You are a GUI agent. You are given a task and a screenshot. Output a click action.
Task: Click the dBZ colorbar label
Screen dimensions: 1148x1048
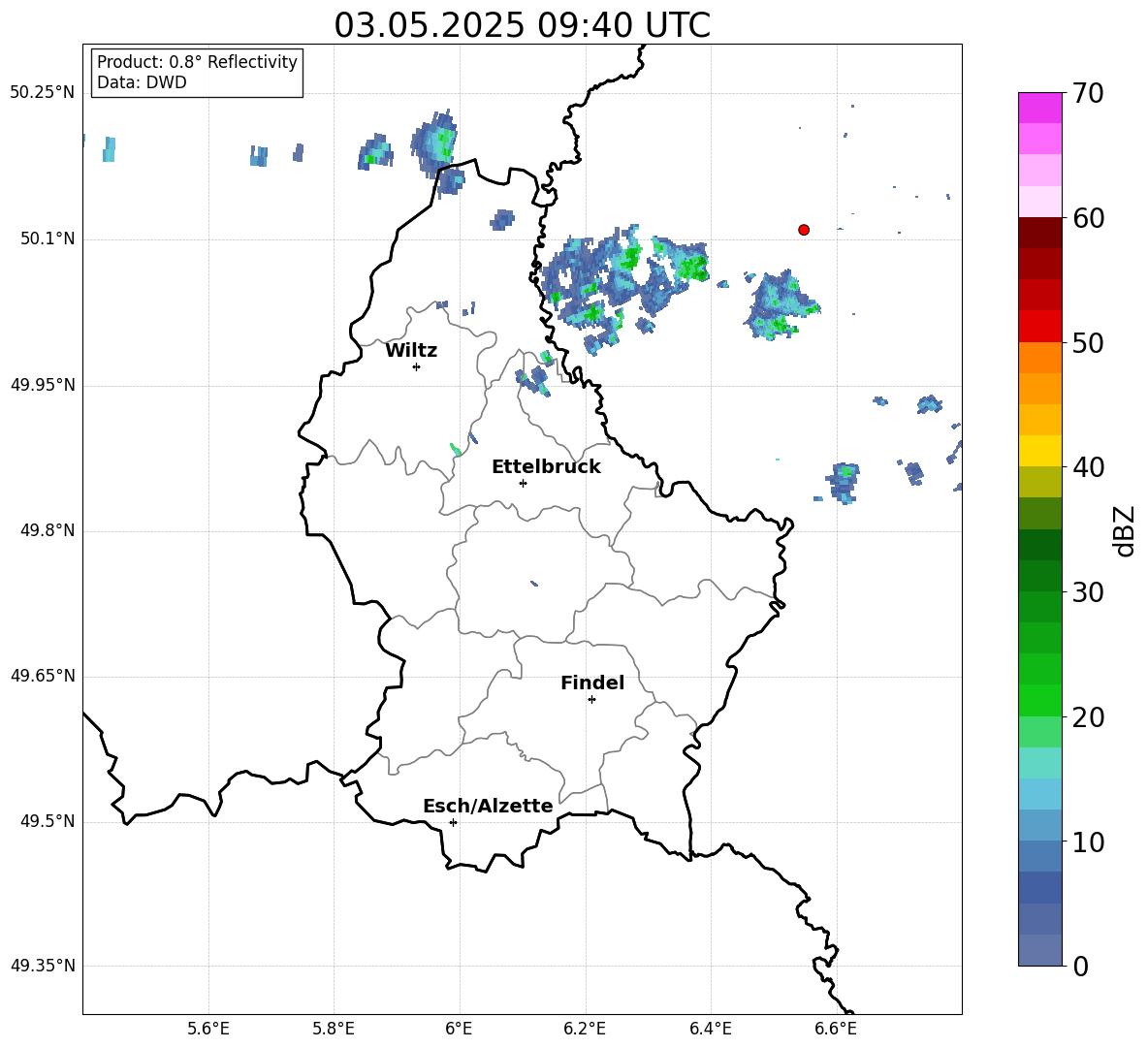[x=1124, y=530]
